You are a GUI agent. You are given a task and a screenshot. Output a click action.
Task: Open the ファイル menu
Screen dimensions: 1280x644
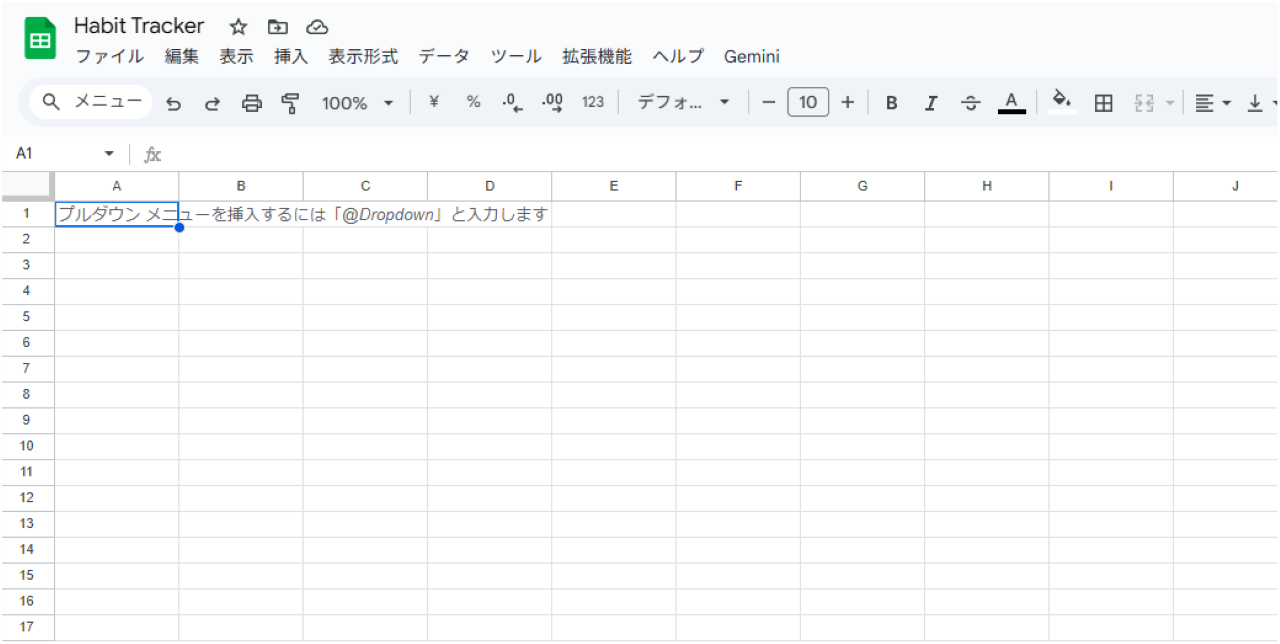[110, 57]
